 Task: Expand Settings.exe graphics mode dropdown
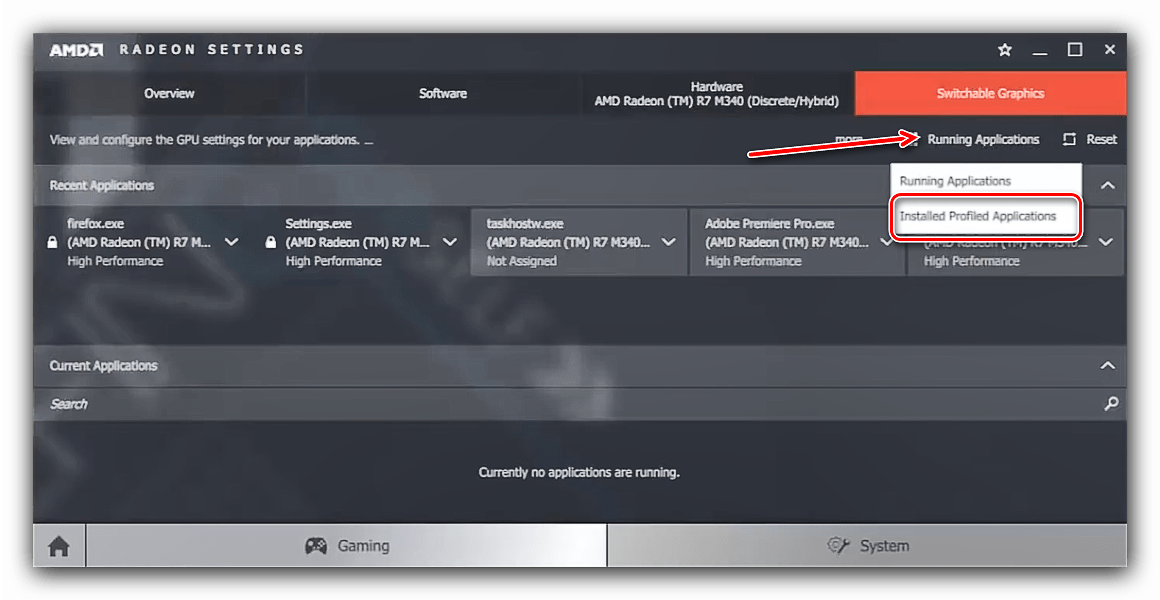(450, 242)
